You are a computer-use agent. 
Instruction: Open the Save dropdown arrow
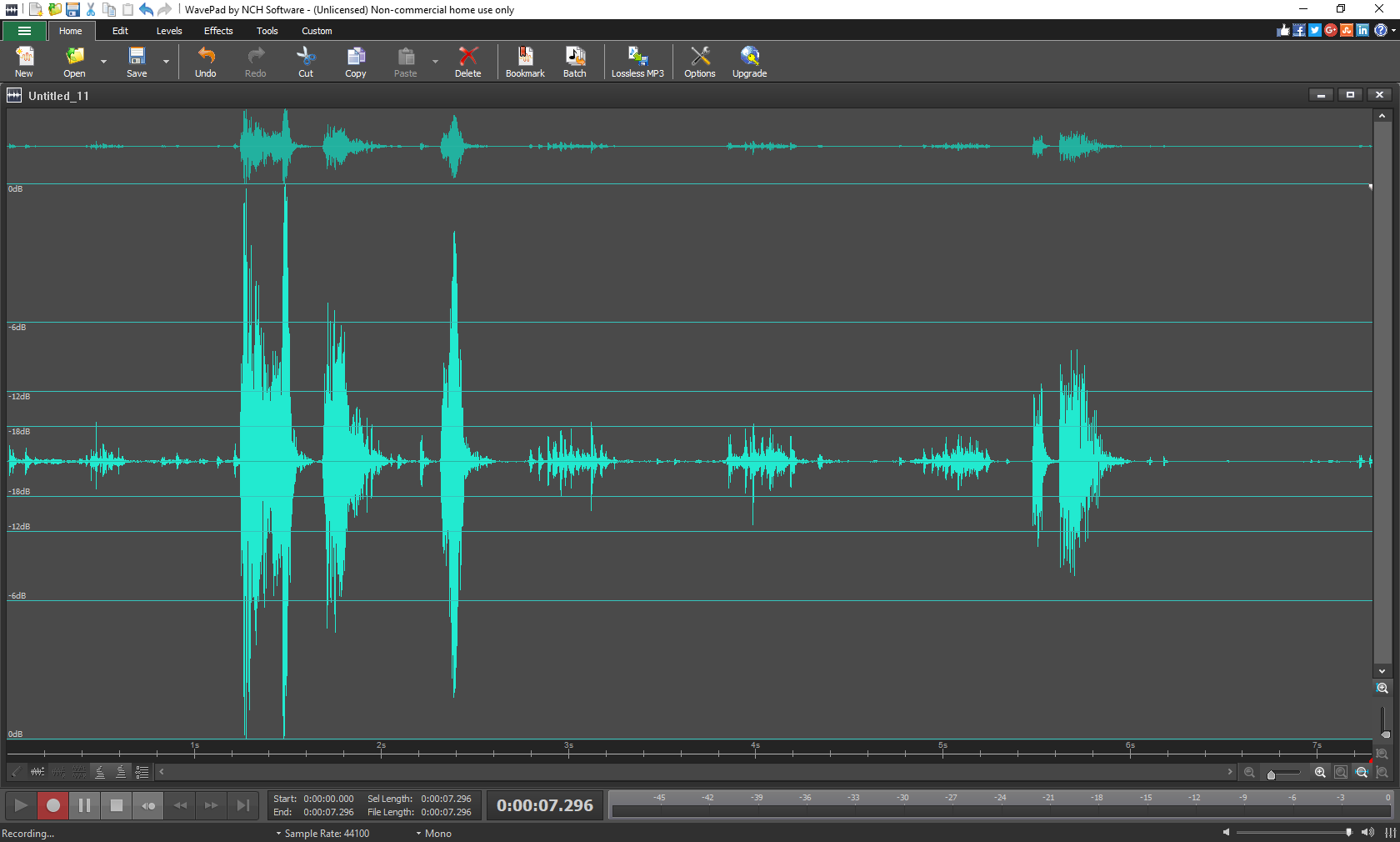click(x=165, y=61)
